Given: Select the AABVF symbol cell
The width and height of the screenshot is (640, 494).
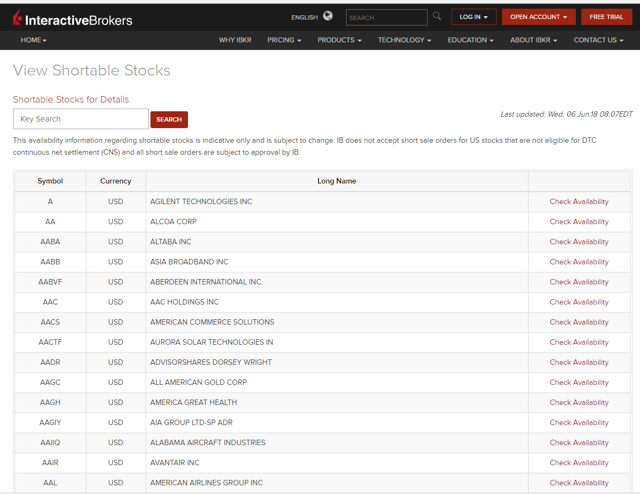Looking at the screenshot, I should pos(50,282).
